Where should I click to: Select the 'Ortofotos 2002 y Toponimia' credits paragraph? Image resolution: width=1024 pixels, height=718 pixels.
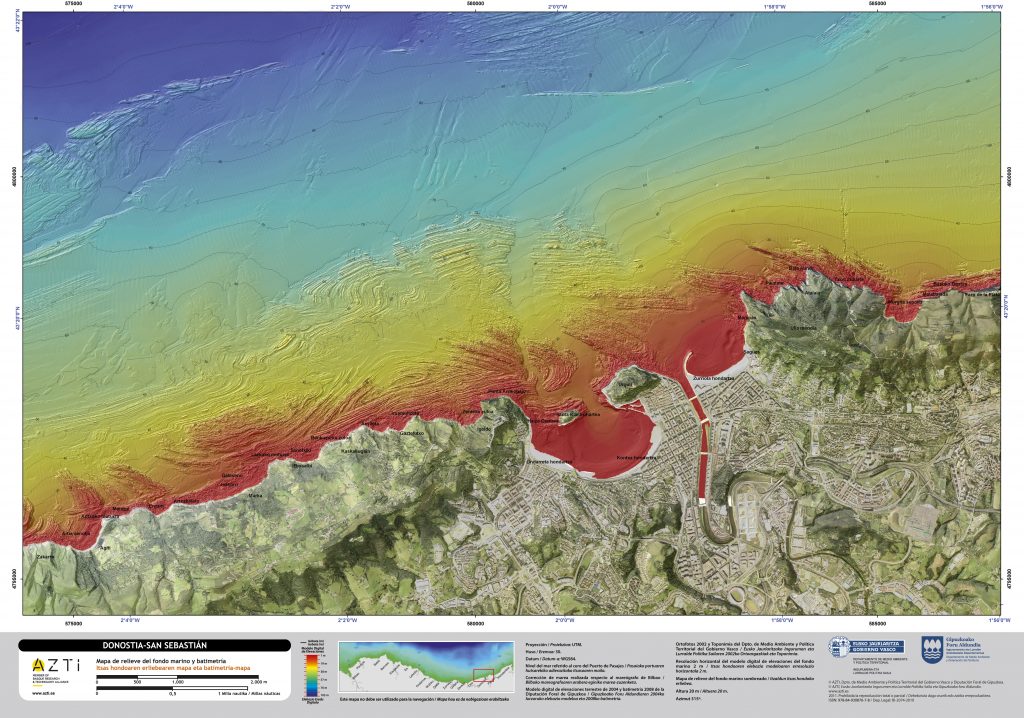pyautogui.click(x=744, y=648)
